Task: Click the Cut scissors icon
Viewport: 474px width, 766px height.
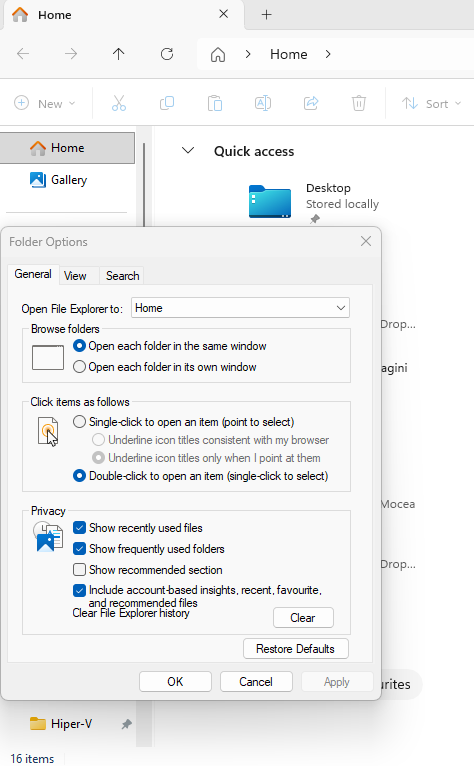Action: [119, 103]
